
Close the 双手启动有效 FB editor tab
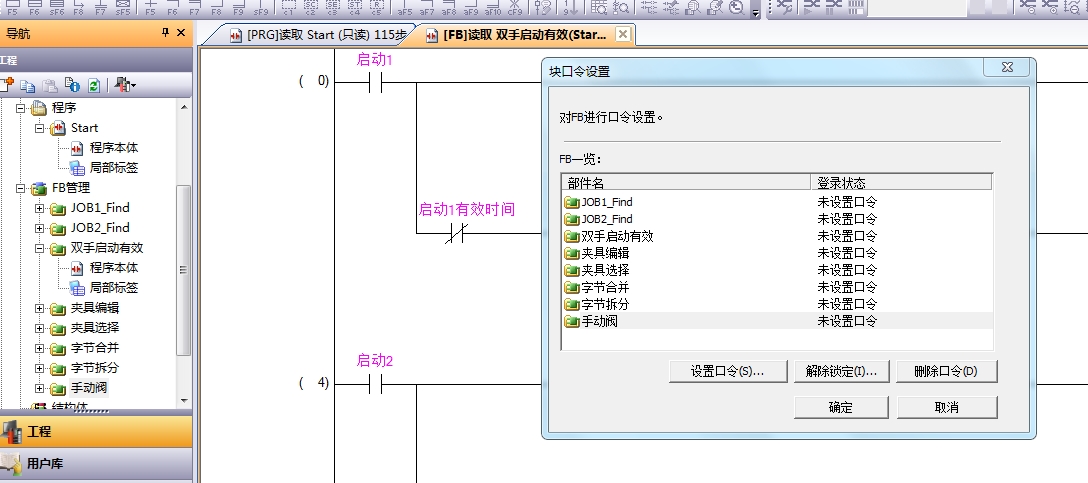[x=623, y=35]
